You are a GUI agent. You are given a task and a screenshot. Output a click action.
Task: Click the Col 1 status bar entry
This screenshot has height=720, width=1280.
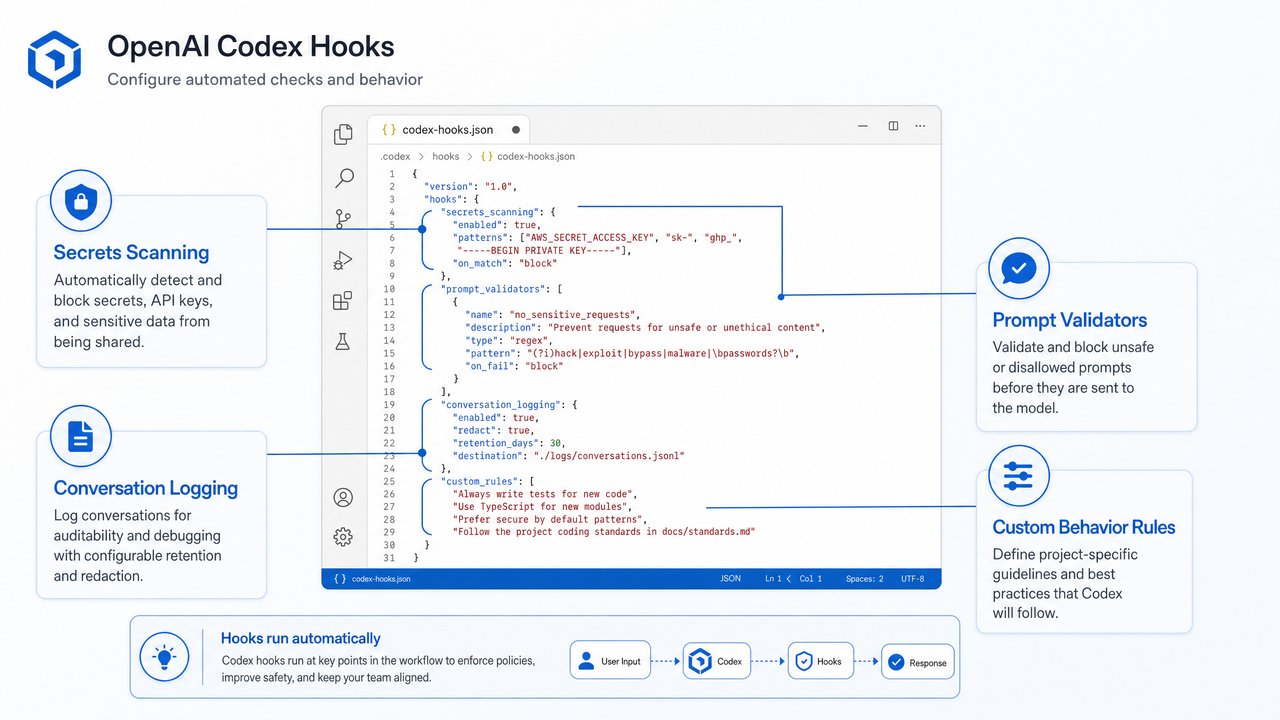(x=811, y=579)
